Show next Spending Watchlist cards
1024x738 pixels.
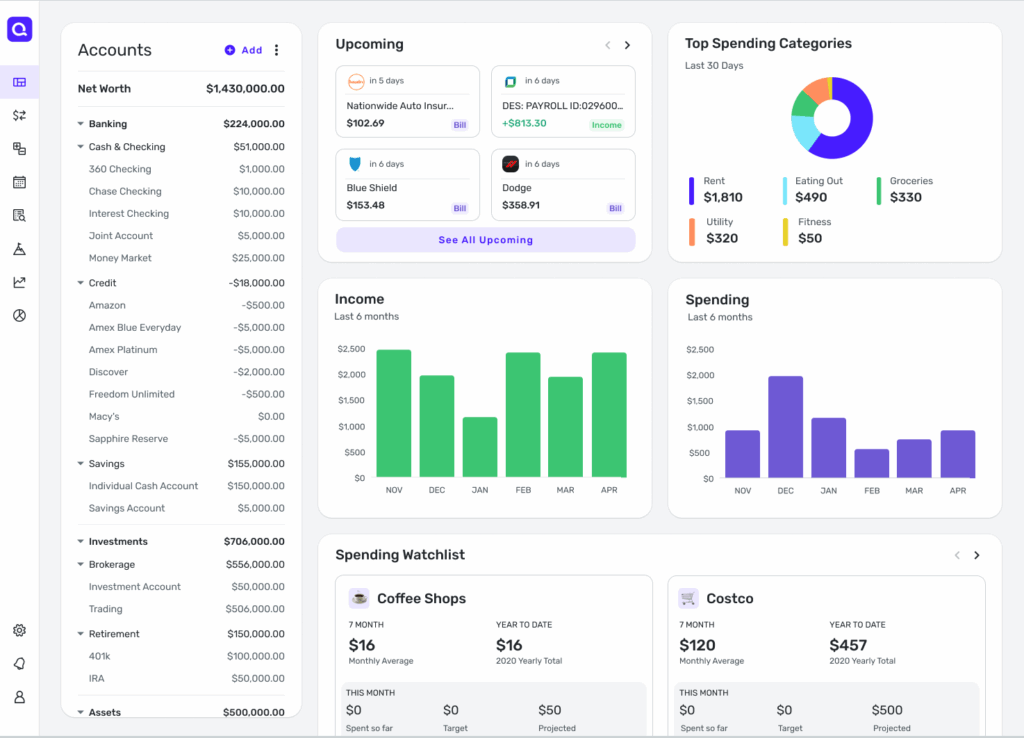click(977, 555)
